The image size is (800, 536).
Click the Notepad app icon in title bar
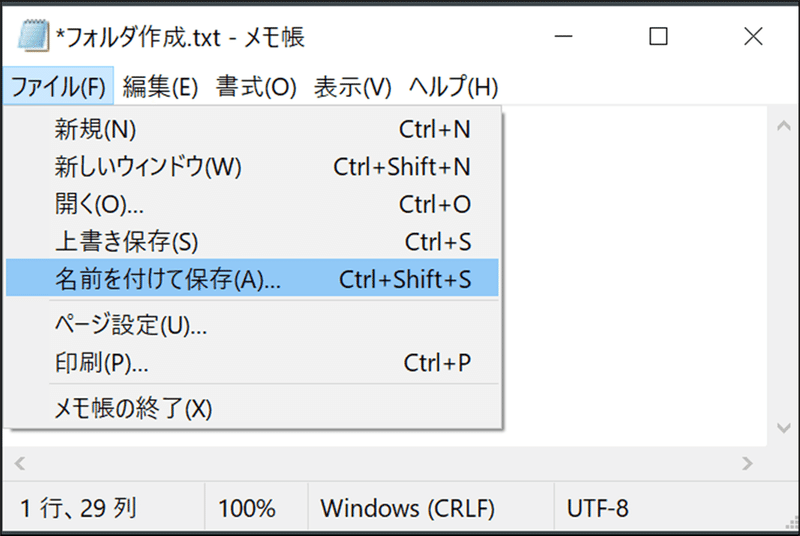[32, 38]
